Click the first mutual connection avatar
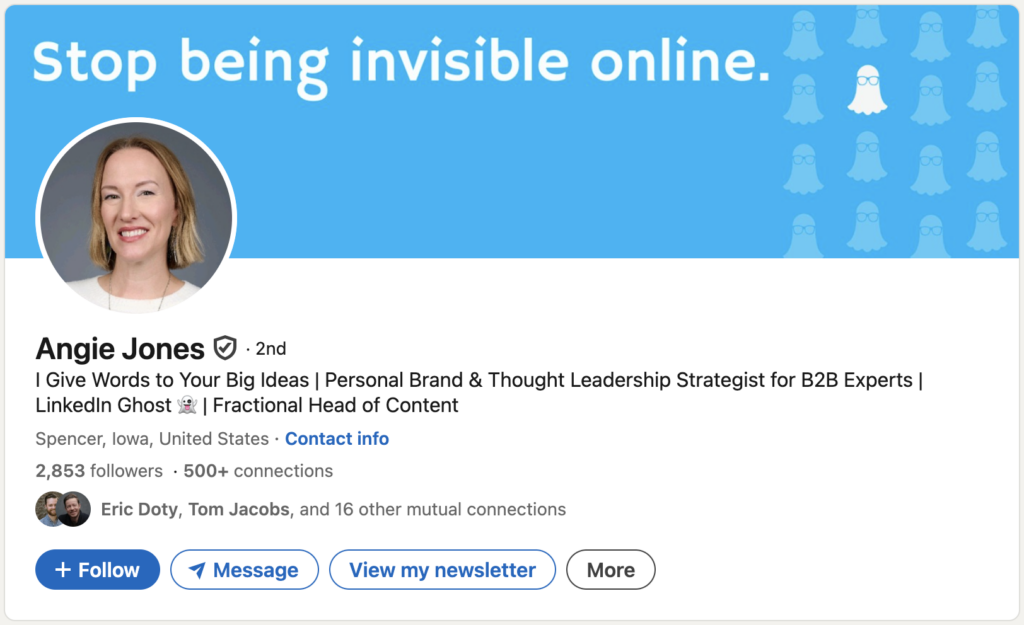 point(49,509)
